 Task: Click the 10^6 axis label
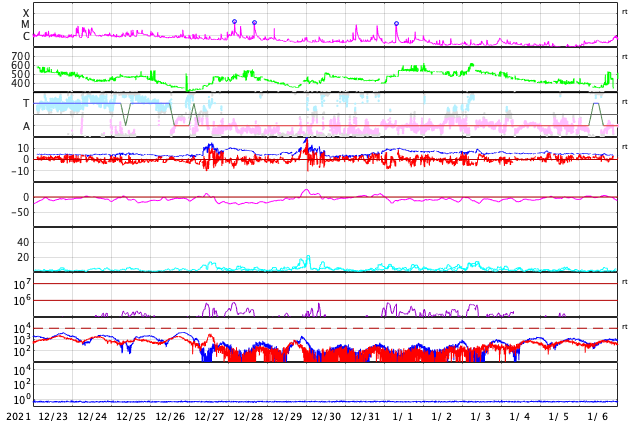click(22, 301)
